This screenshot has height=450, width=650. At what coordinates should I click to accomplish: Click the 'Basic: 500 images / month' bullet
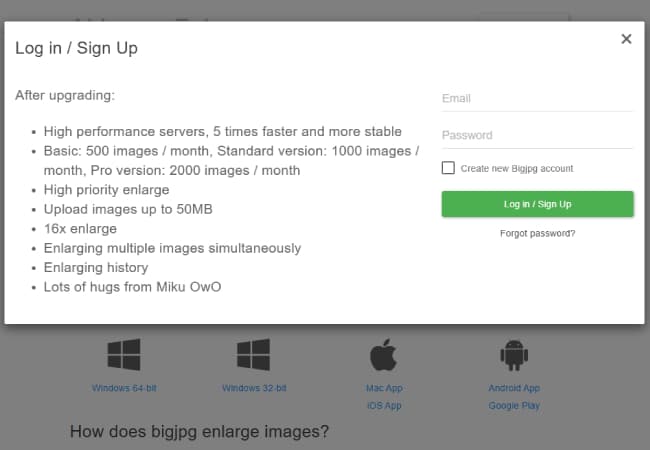point(231,161)
